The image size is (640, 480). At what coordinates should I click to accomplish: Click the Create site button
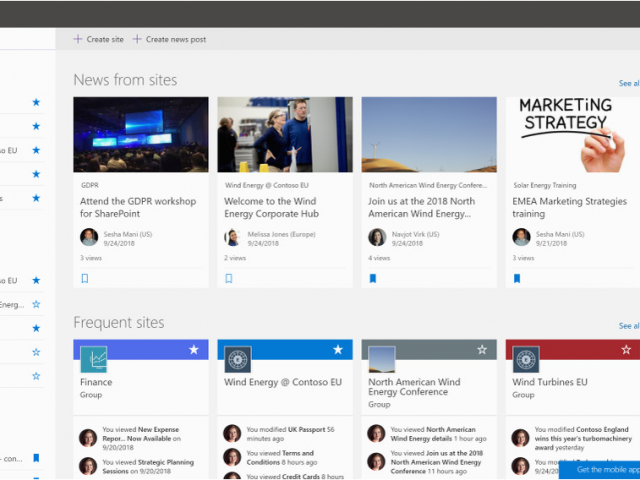point(98,39)
